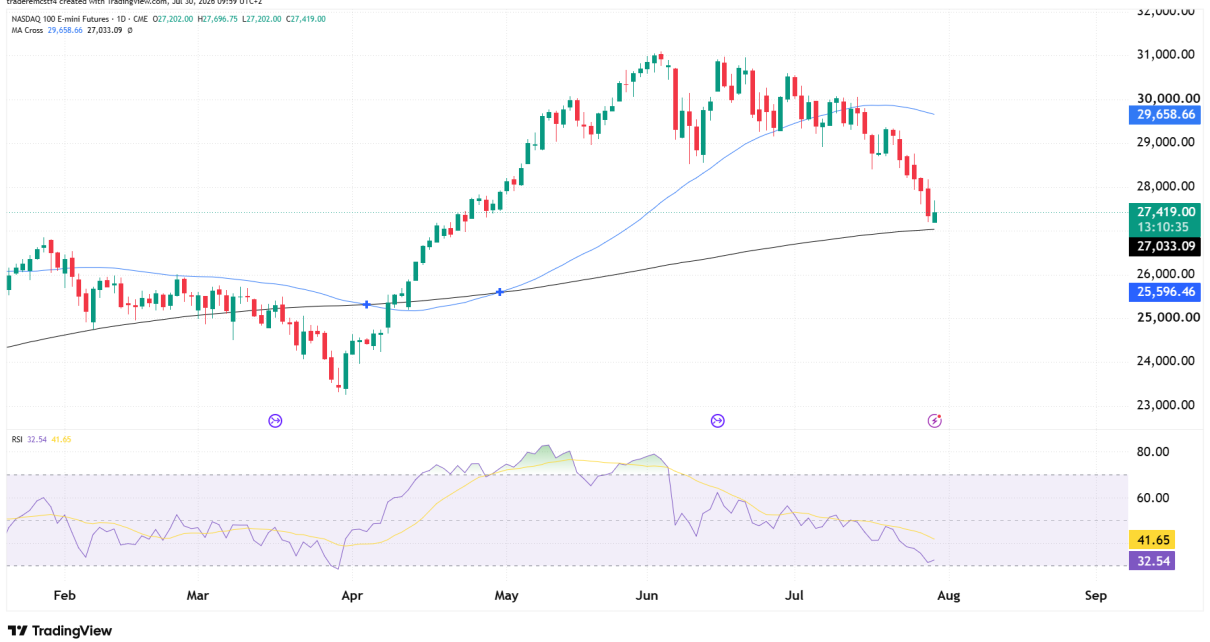This screenshot has height=642, width=1210.
Task: Click the RSI indicator label
Action: click(17, 439)
